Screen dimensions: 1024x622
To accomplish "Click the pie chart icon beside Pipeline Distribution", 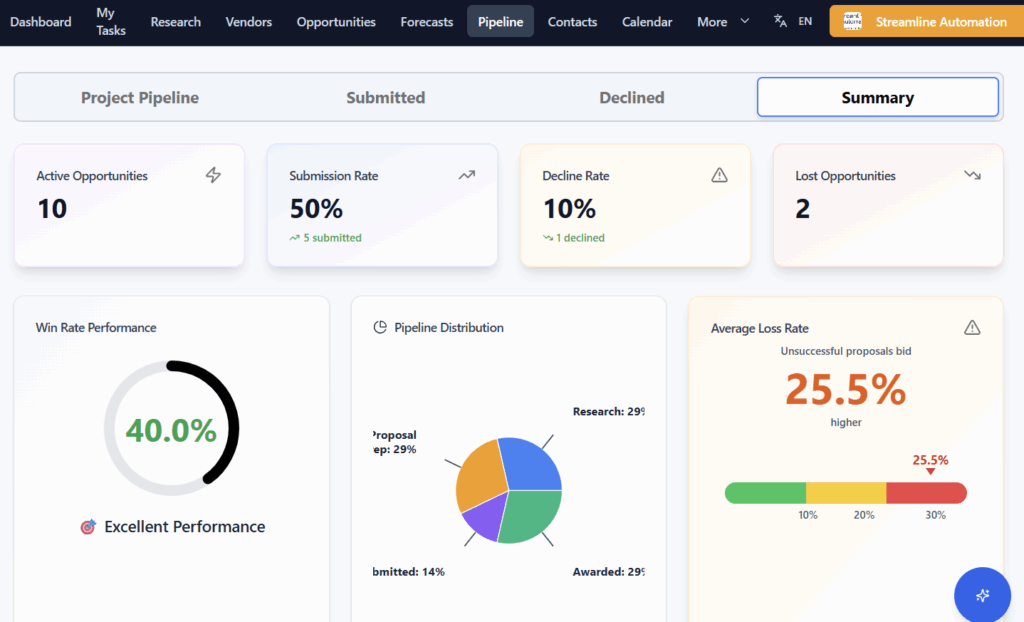I will [380, 327].
